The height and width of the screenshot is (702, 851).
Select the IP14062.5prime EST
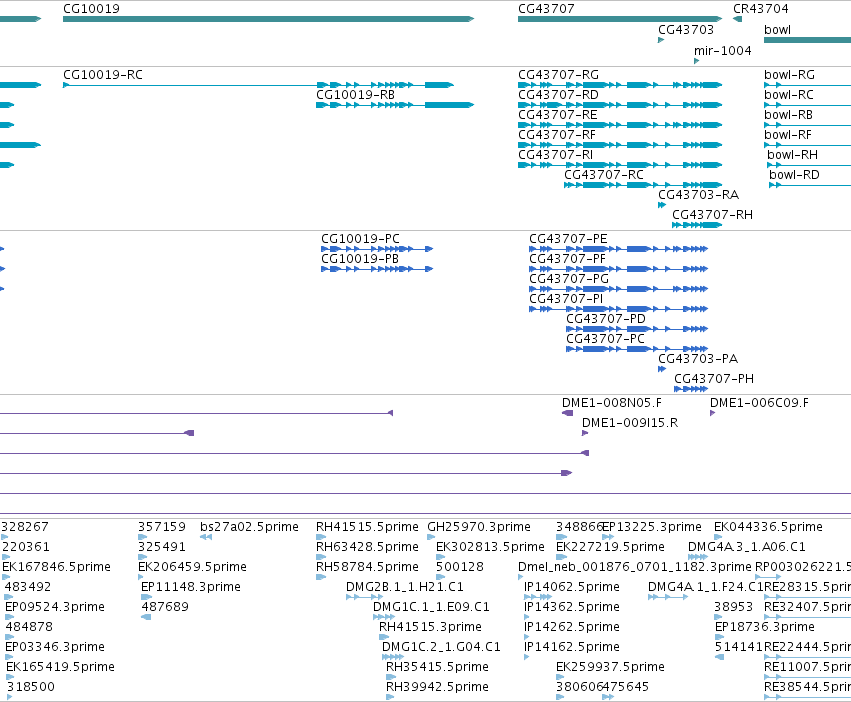pos(537,597)
